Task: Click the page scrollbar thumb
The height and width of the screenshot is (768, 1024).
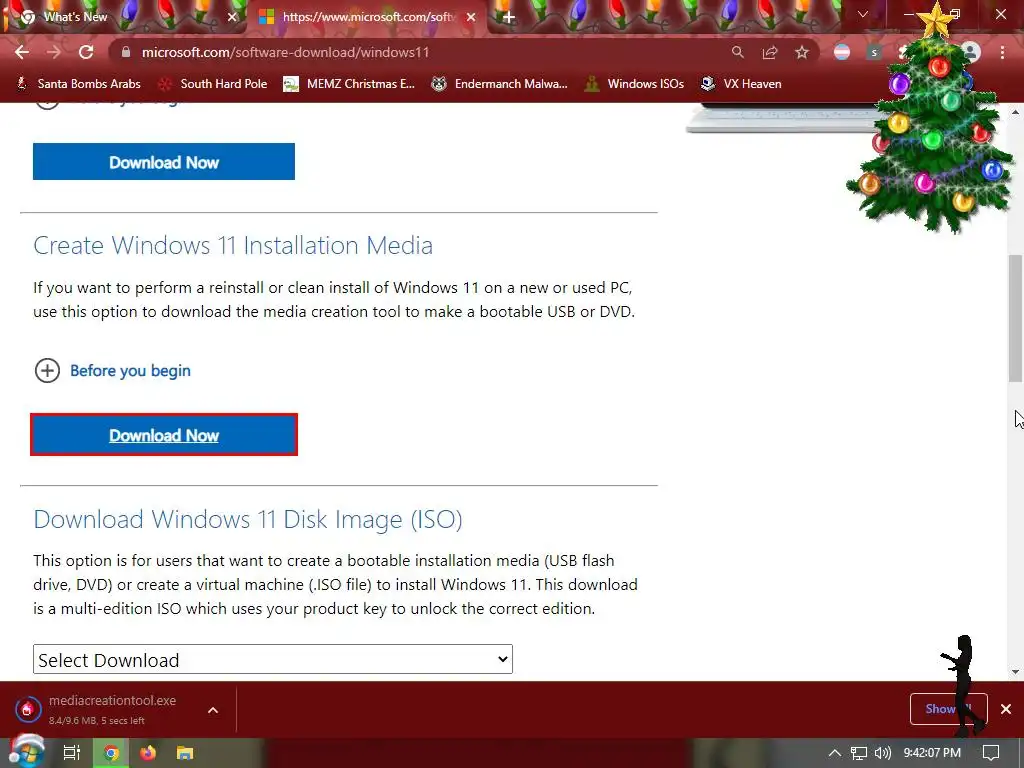Action: (1015, 318)
